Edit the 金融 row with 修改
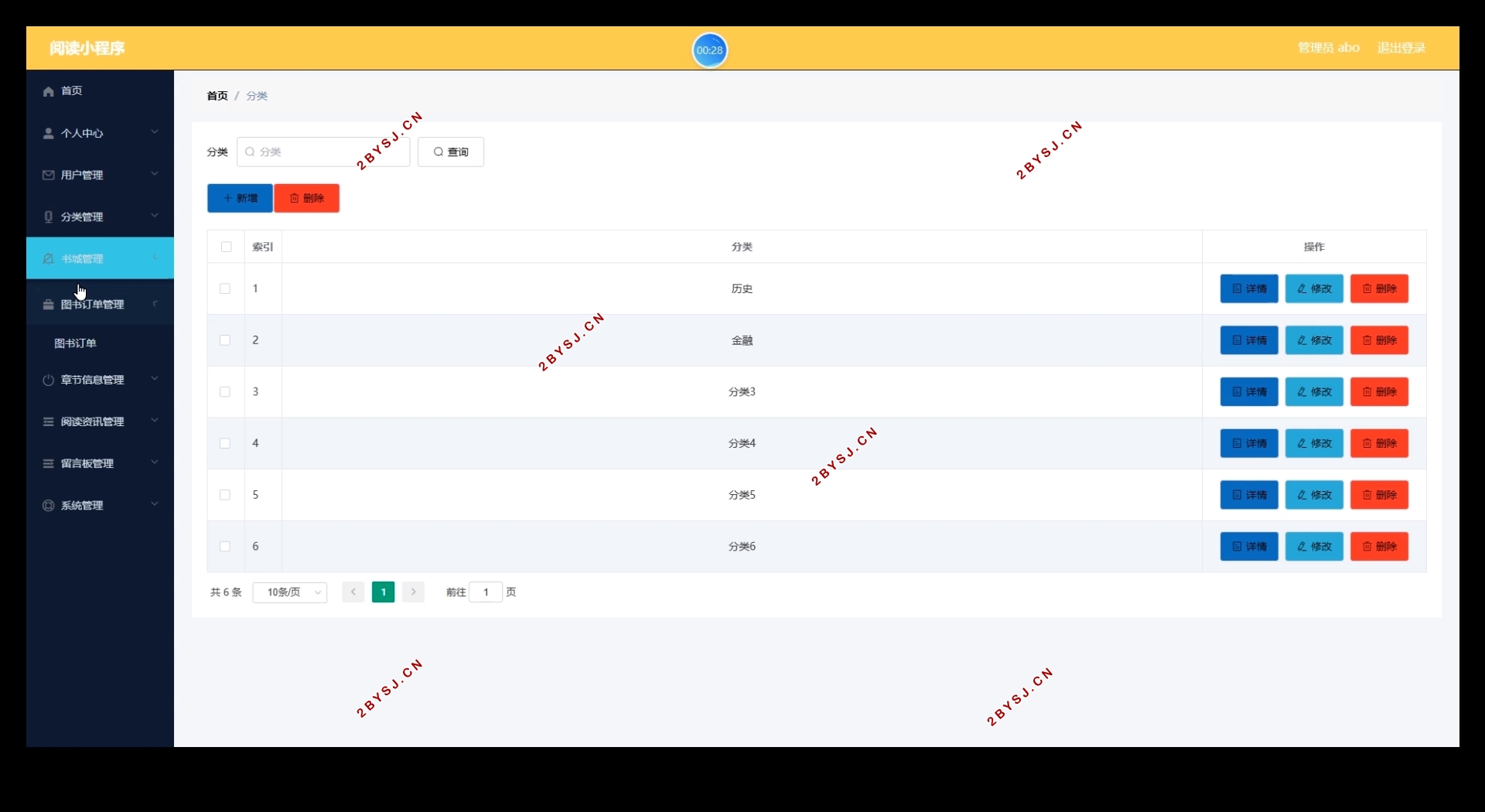1485x812 pixels. 1314,340
